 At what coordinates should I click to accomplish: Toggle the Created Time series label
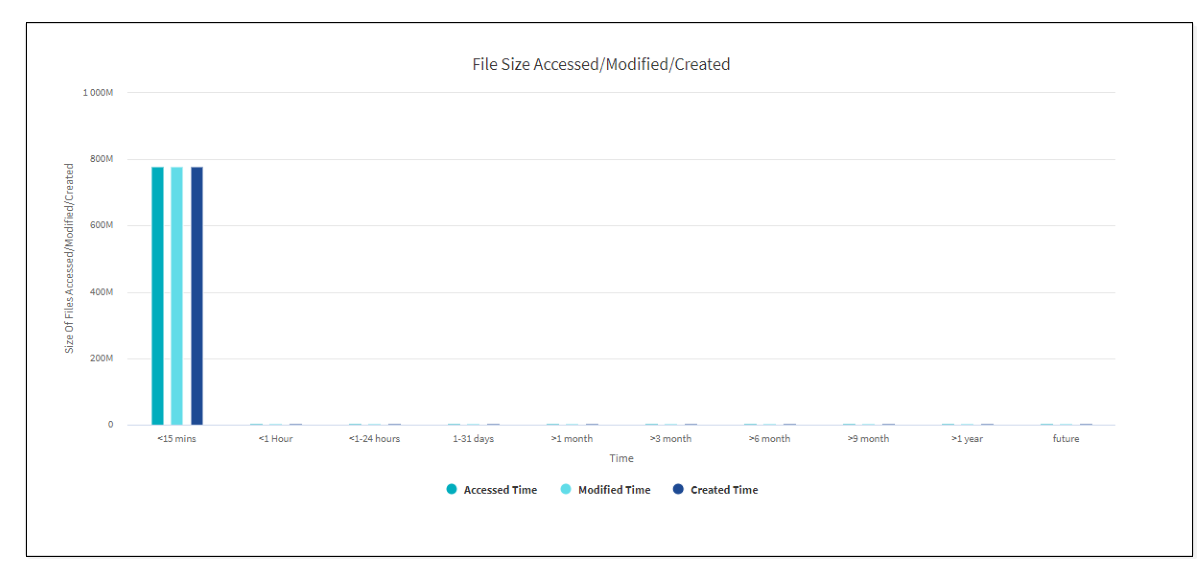click(724, 490)
